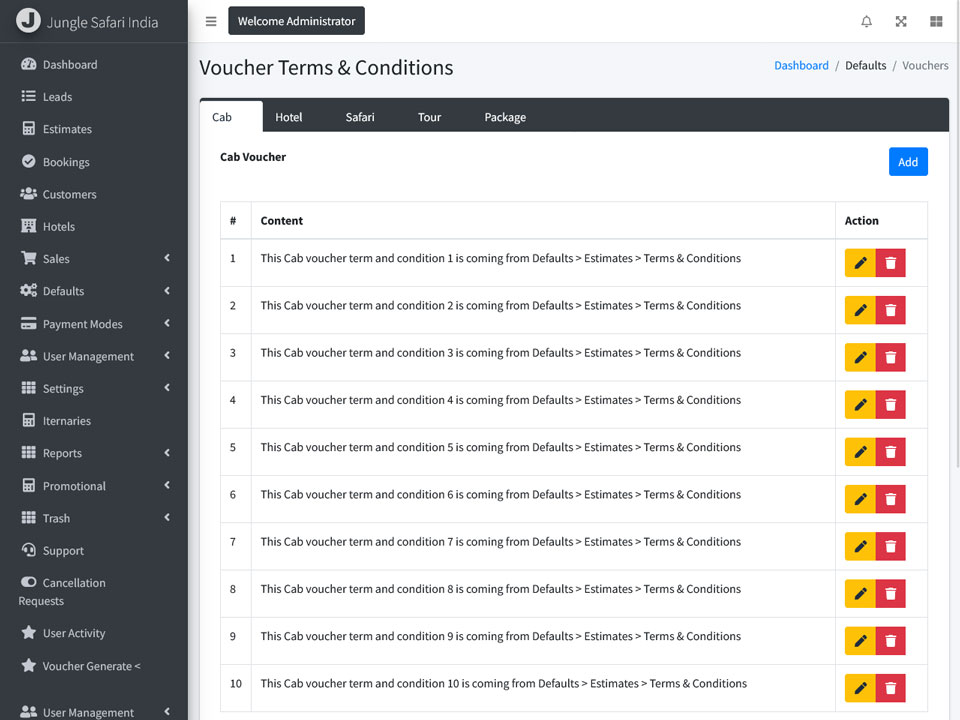Open the grid apps icon in header
The height and width of the screenshot is (720, 960).
[936, 21]
